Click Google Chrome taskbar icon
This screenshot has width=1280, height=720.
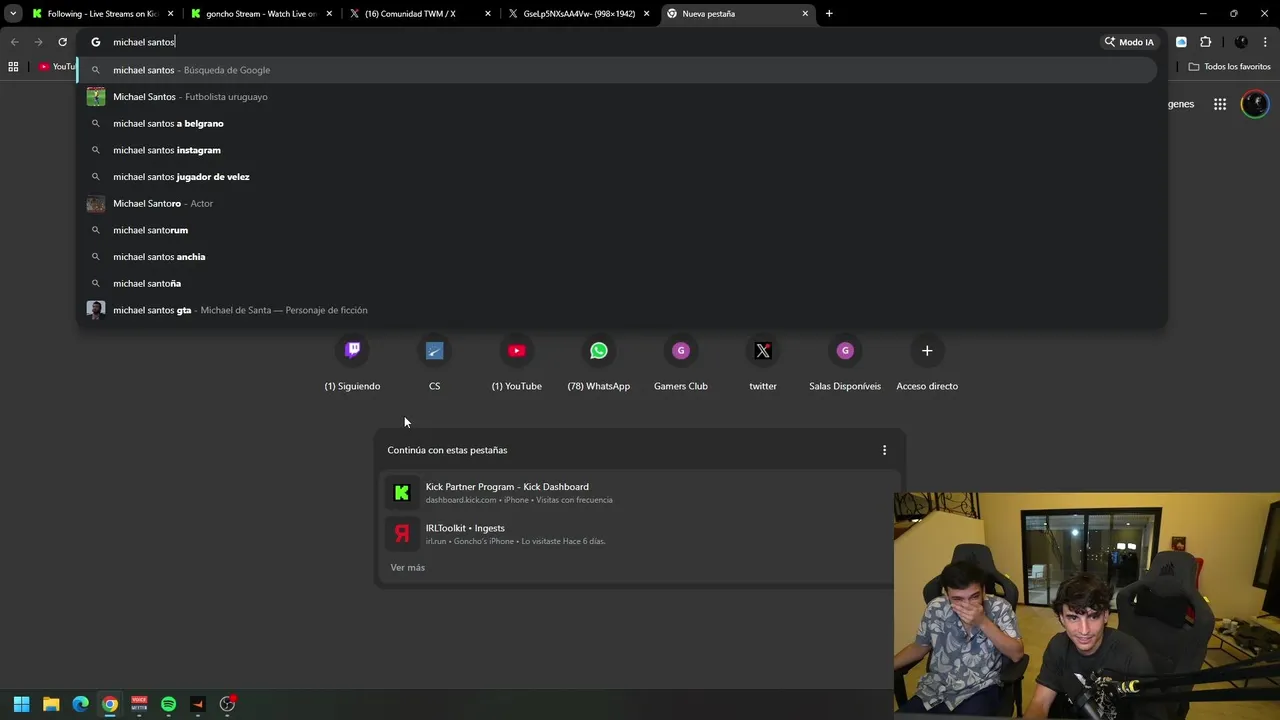point(110,704)
